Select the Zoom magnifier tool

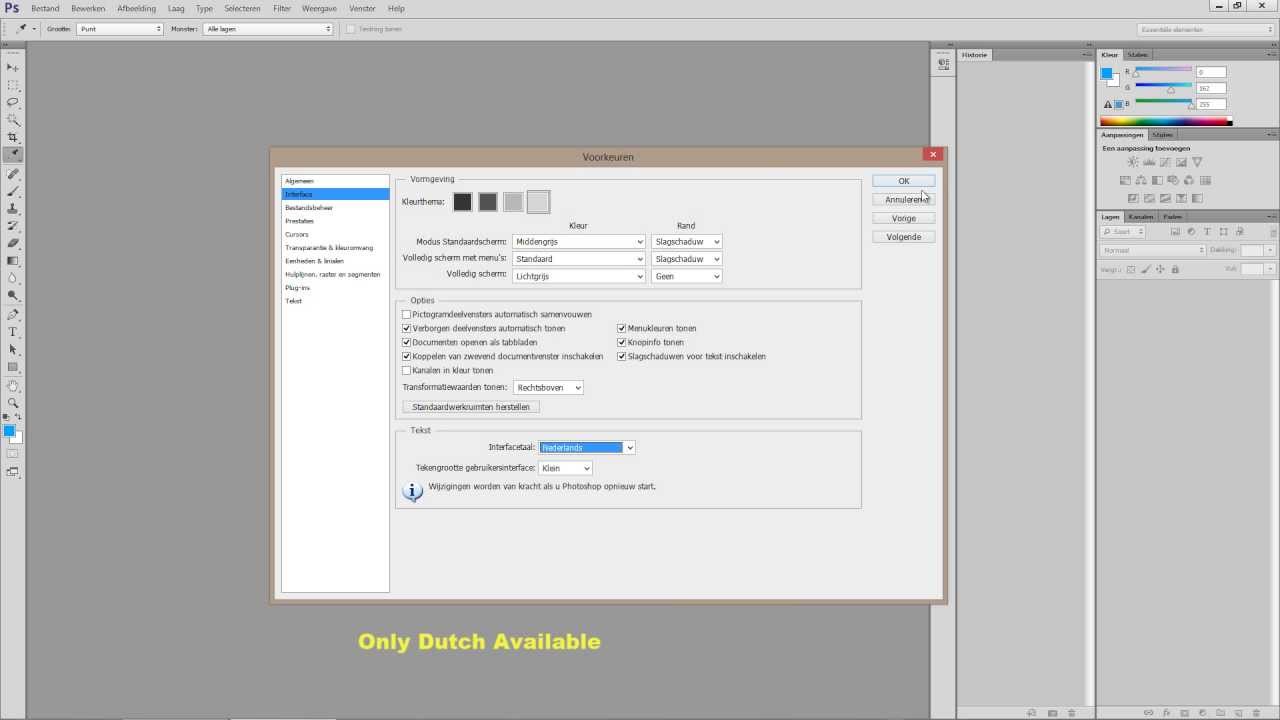tap(13, 403)
